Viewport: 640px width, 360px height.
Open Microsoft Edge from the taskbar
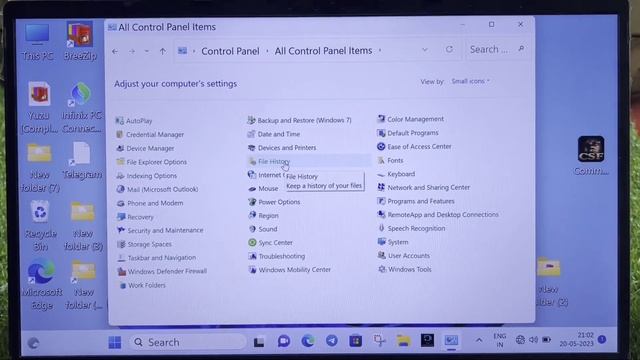click(308, 341)
